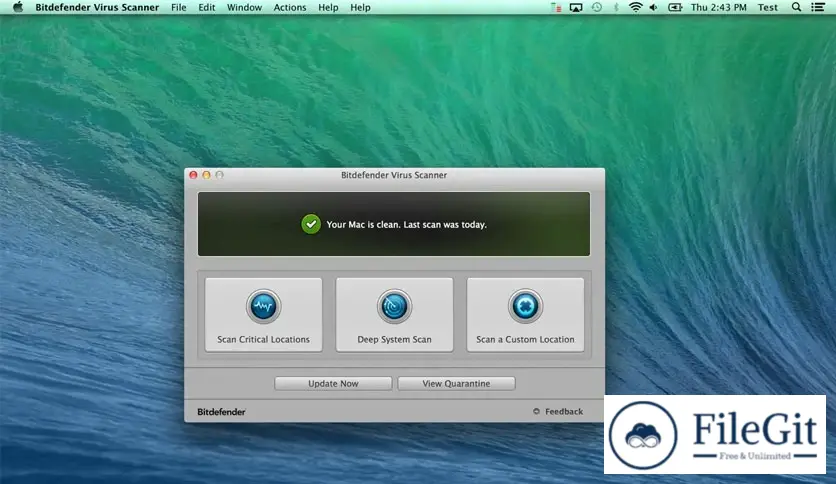Open Spotlight search in menu bar
The height and width of the screenshot is (484, 836).
click(796, 7)
